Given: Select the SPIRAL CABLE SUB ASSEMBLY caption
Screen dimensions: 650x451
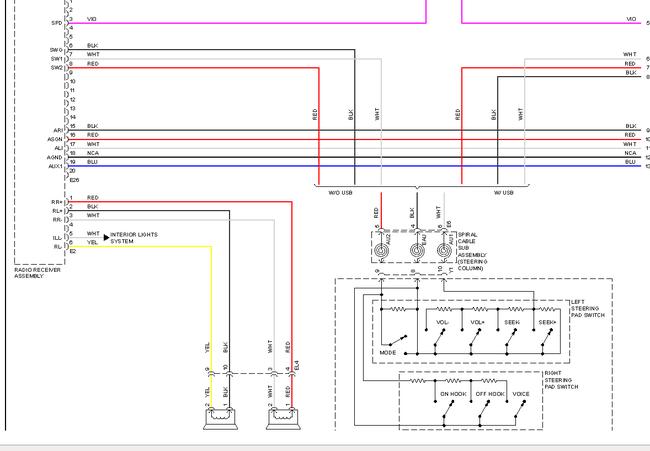Looking at the screenshot, I should coord(473,252).
